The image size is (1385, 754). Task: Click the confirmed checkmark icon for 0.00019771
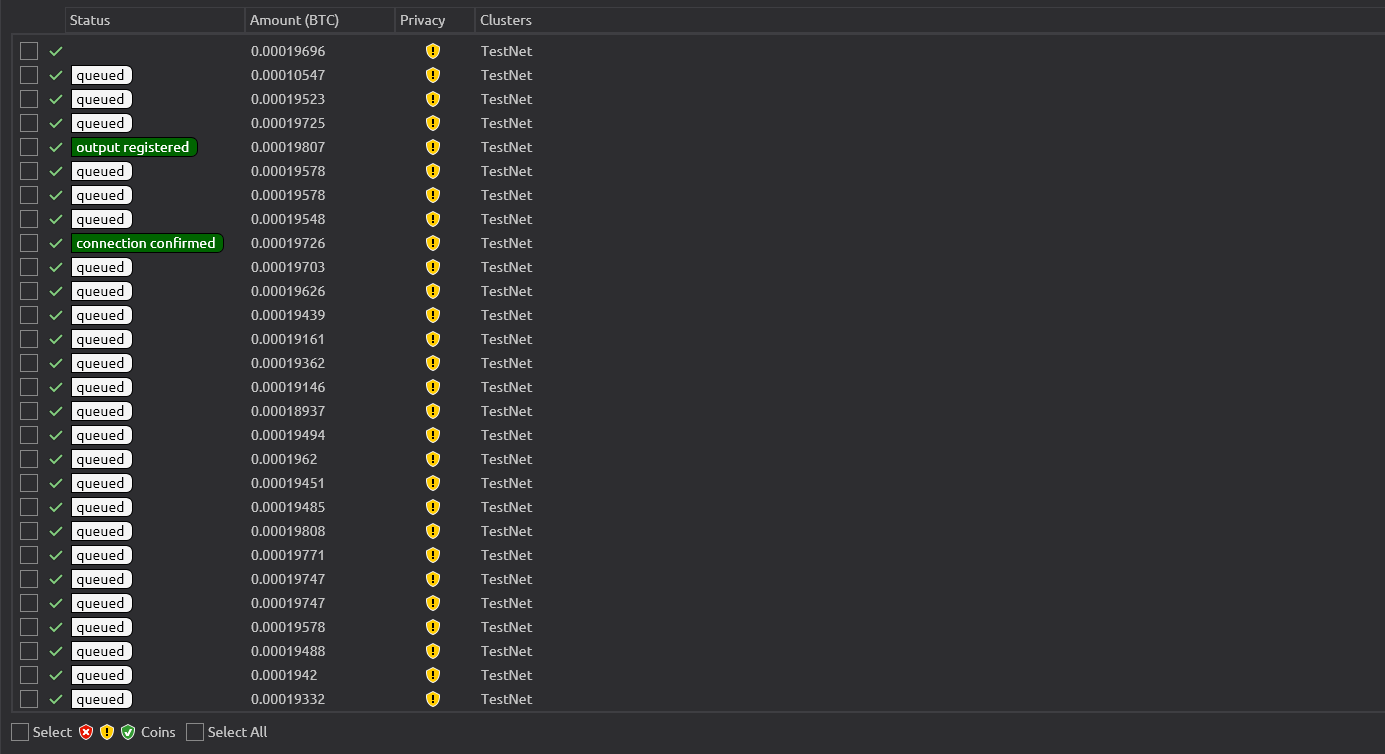[x=56, y=555]
